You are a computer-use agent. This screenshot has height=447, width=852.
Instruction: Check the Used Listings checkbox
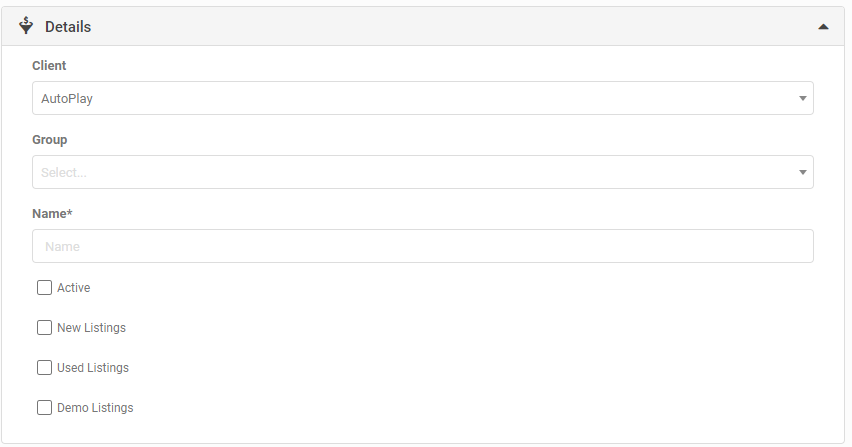coord(44,368)
